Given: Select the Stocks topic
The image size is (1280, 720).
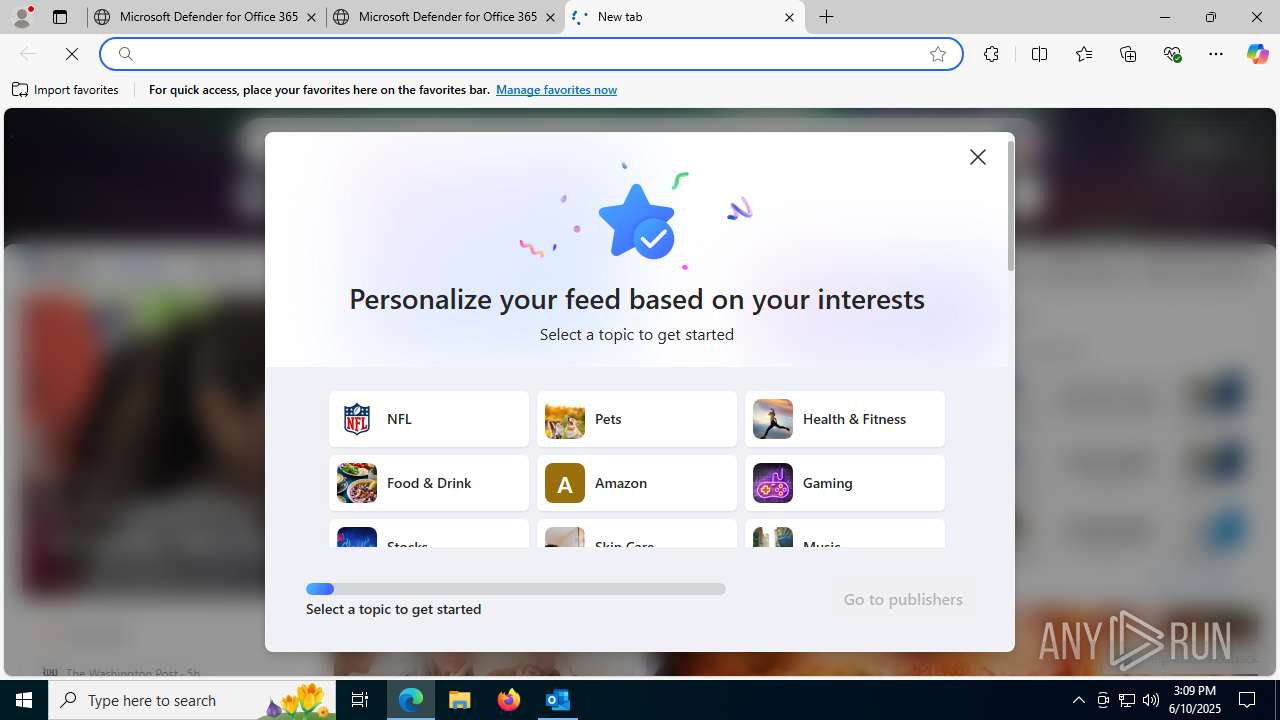Looking at the screenshot, I should click(429, 534).
